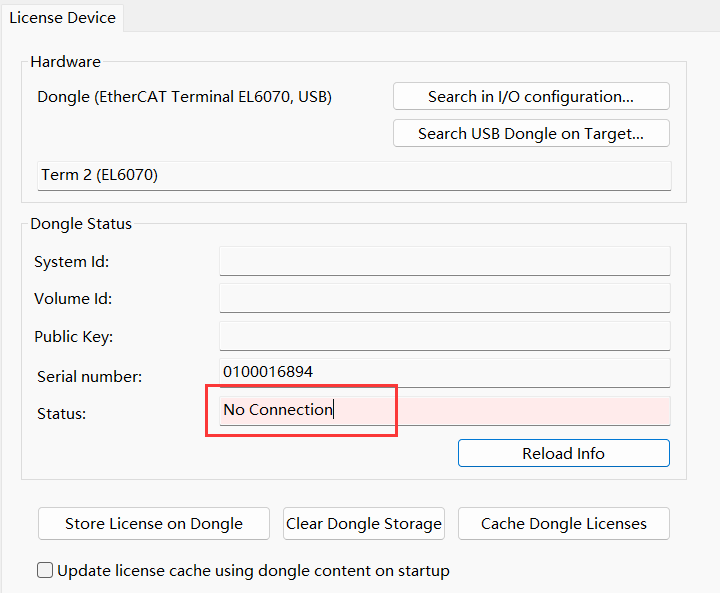
Task: Click into the Volume Id field
Action: coord(444,298)
